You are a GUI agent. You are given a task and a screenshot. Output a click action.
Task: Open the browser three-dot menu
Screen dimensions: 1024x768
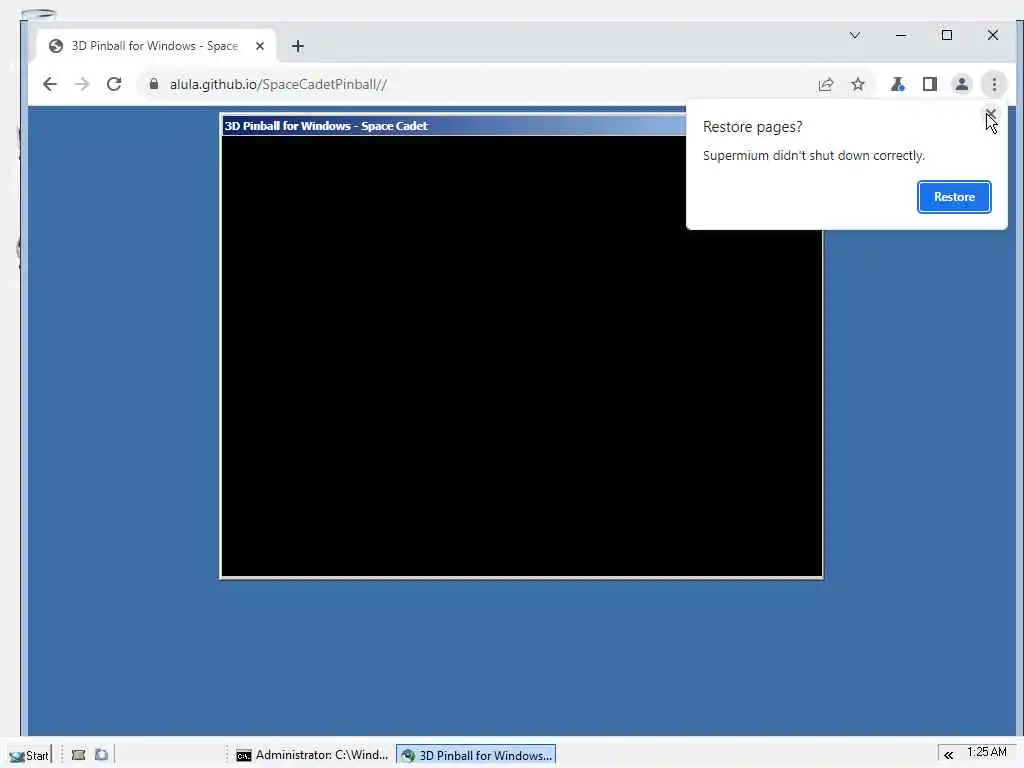tap(994, 84)
